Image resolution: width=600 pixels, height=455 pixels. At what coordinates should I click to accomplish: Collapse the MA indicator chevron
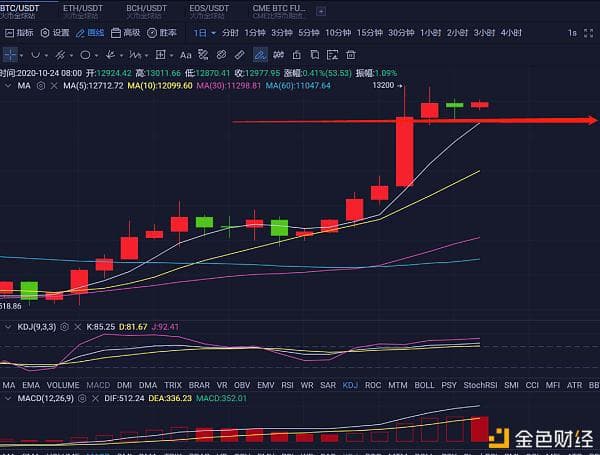click(8, 86)
